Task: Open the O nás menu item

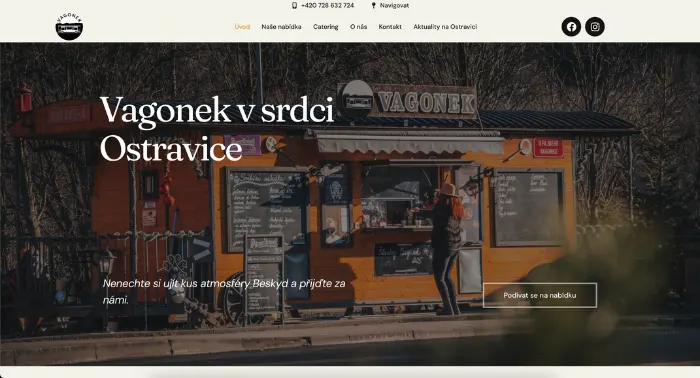Action: coord(358,27)
